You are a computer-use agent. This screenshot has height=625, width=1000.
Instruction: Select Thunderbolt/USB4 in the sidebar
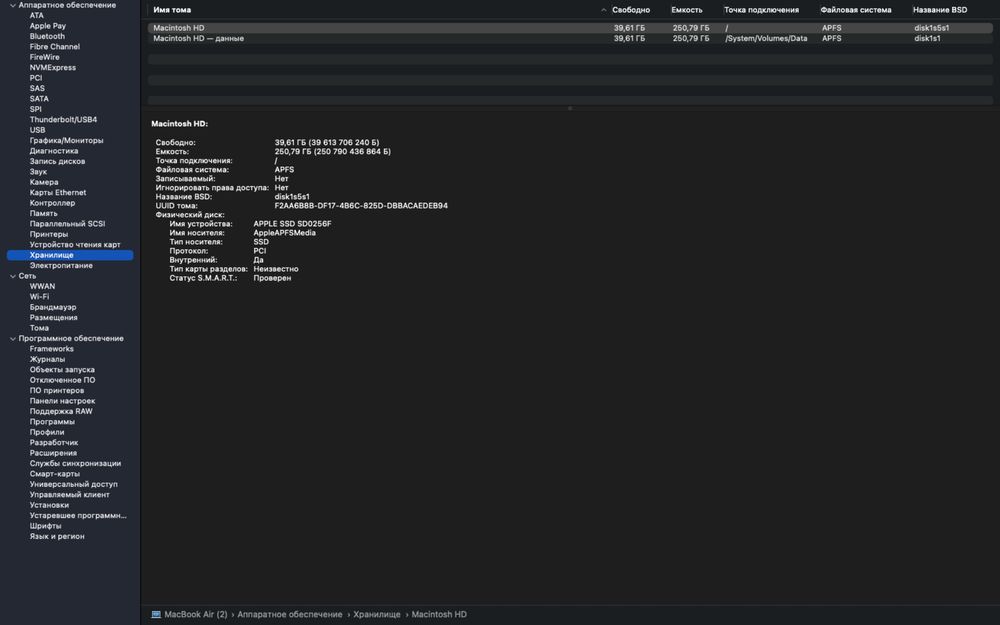click(x=63, y=120)
